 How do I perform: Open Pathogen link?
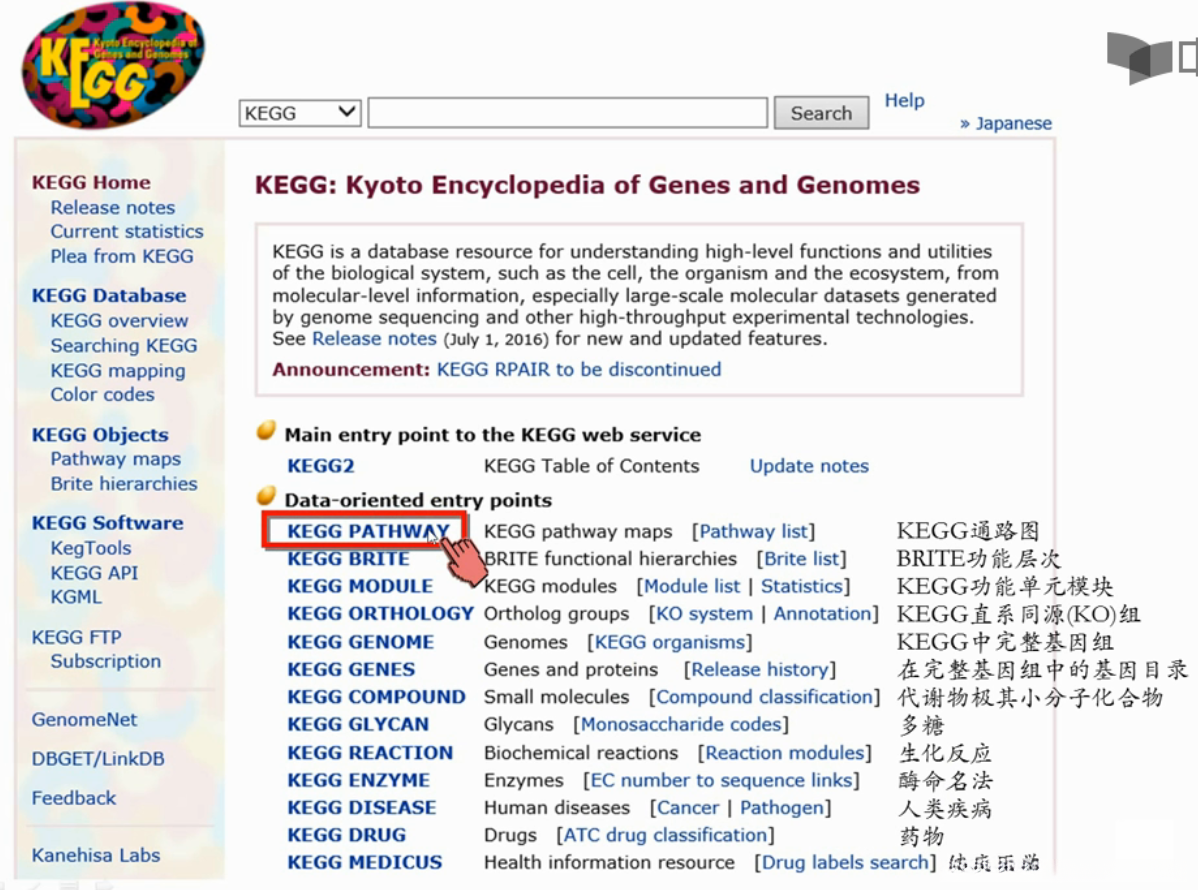coord(782,807)
